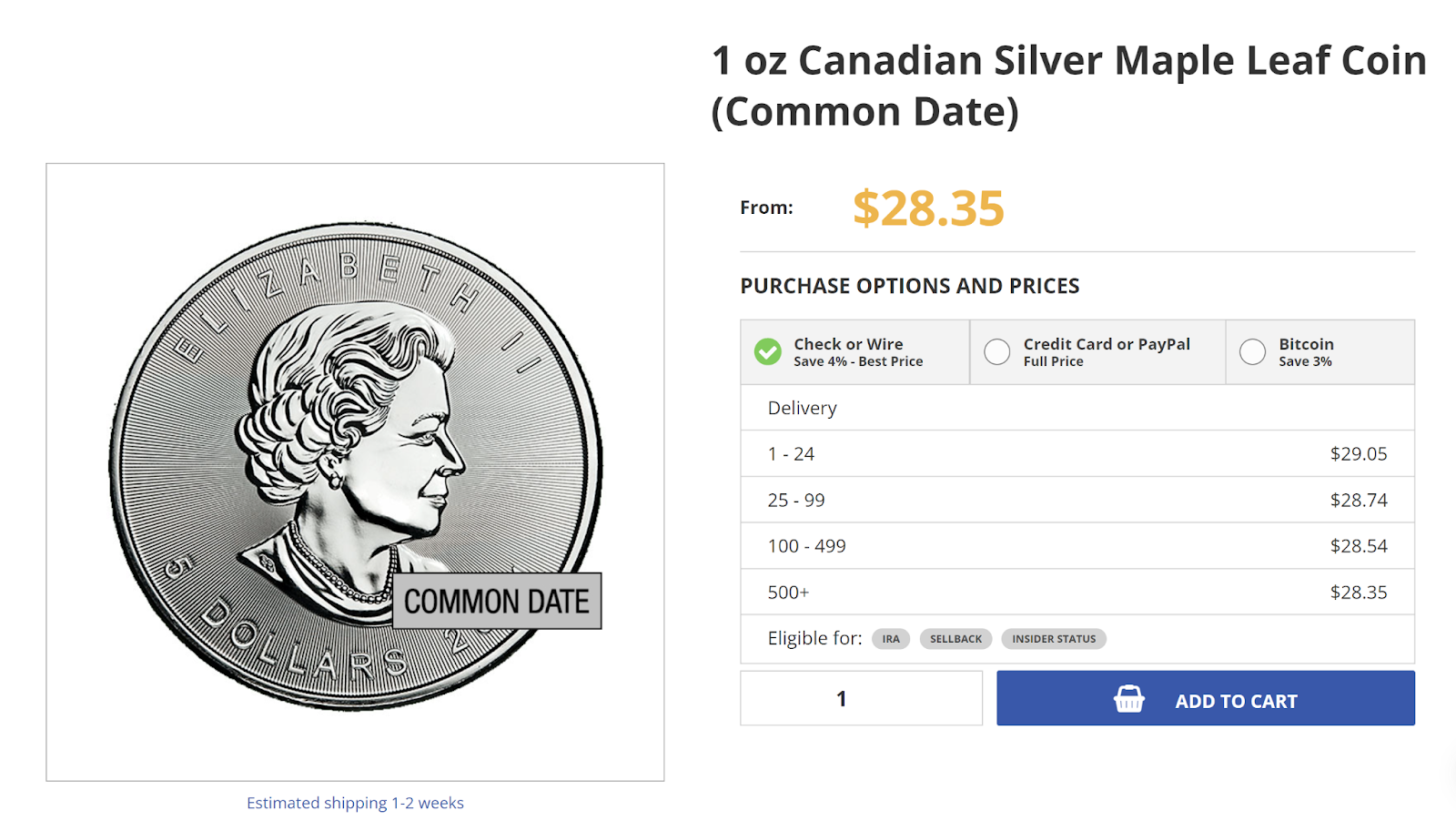Click the $28.35 From price
Image resolution: width=1456 pixels, height=821 pixels.
pos(928,208)
